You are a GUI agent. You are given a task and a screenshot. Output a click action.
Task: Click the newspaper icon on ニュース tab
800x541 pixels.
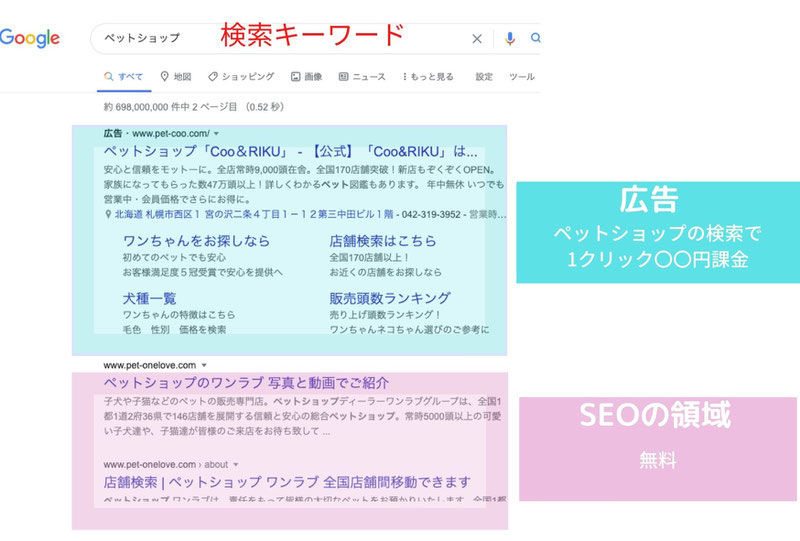[x=343, y=77]
